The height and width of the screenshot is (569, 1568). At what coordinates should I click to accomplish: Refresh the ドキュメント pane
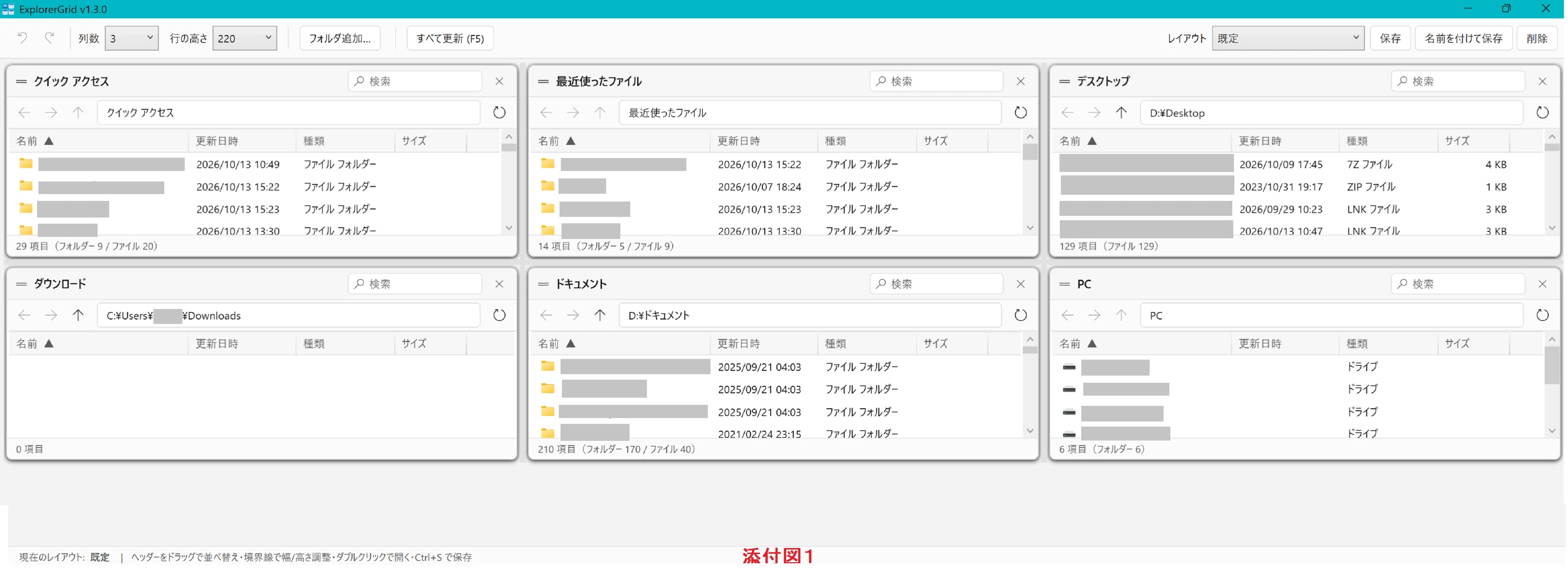(x=1021, y=315)
